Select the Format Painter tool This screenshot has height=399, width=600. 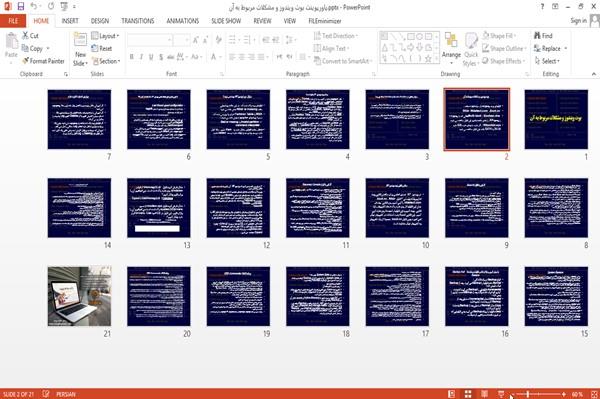pyautogui.click(x=43, y=61)
